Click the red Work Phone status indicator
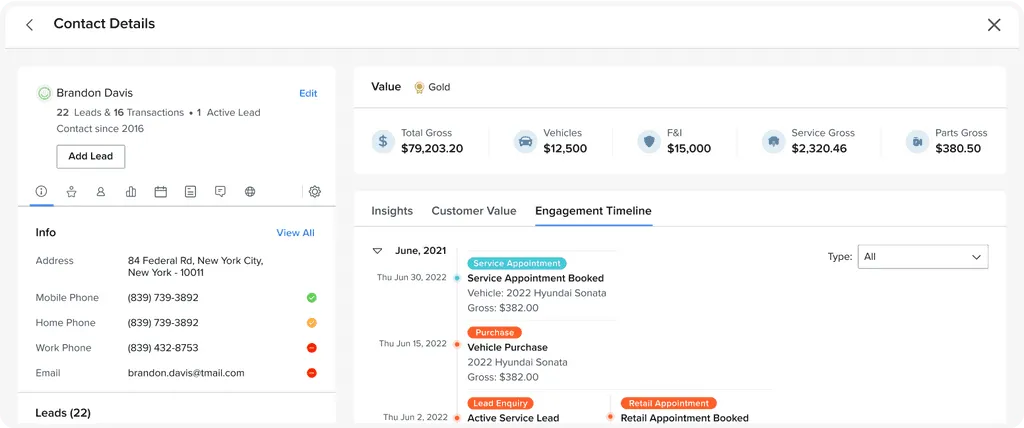1024x428 pixels. (x=311, y=348)
